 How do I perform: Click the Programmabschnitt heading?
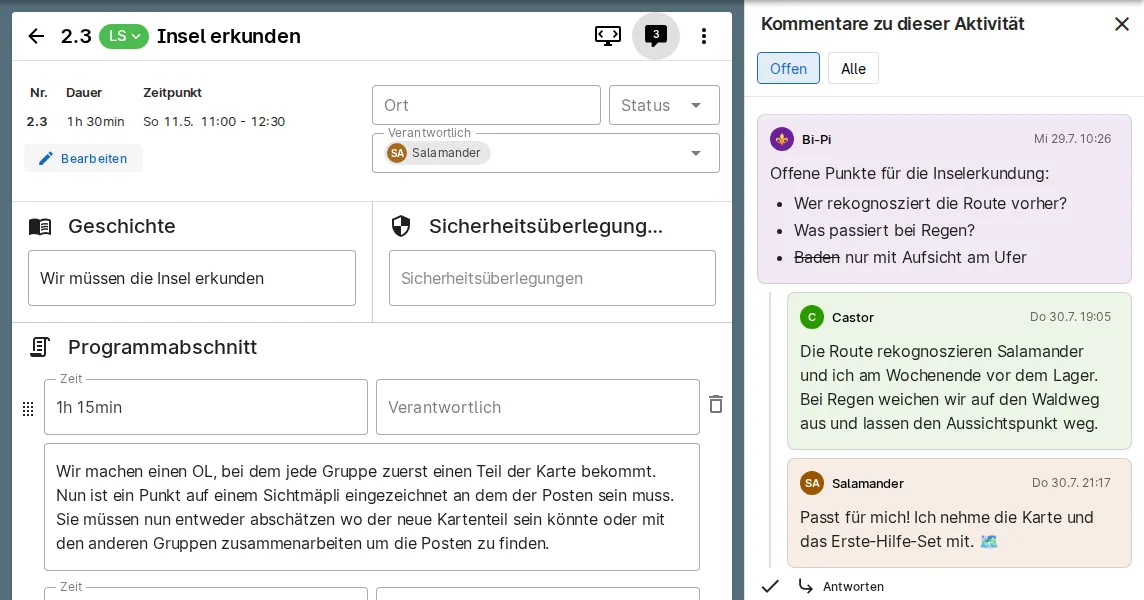click(163, 347)
